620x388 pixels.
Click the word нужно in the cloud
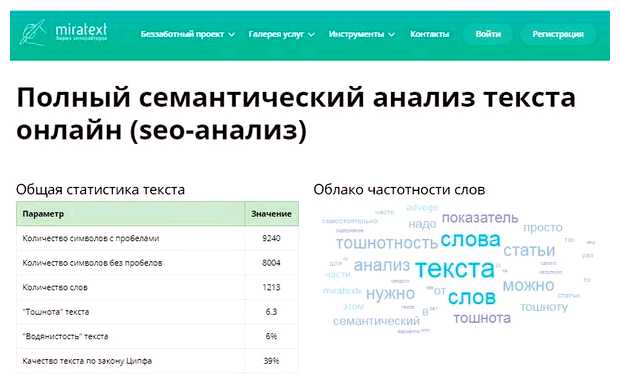pos(390,294)
